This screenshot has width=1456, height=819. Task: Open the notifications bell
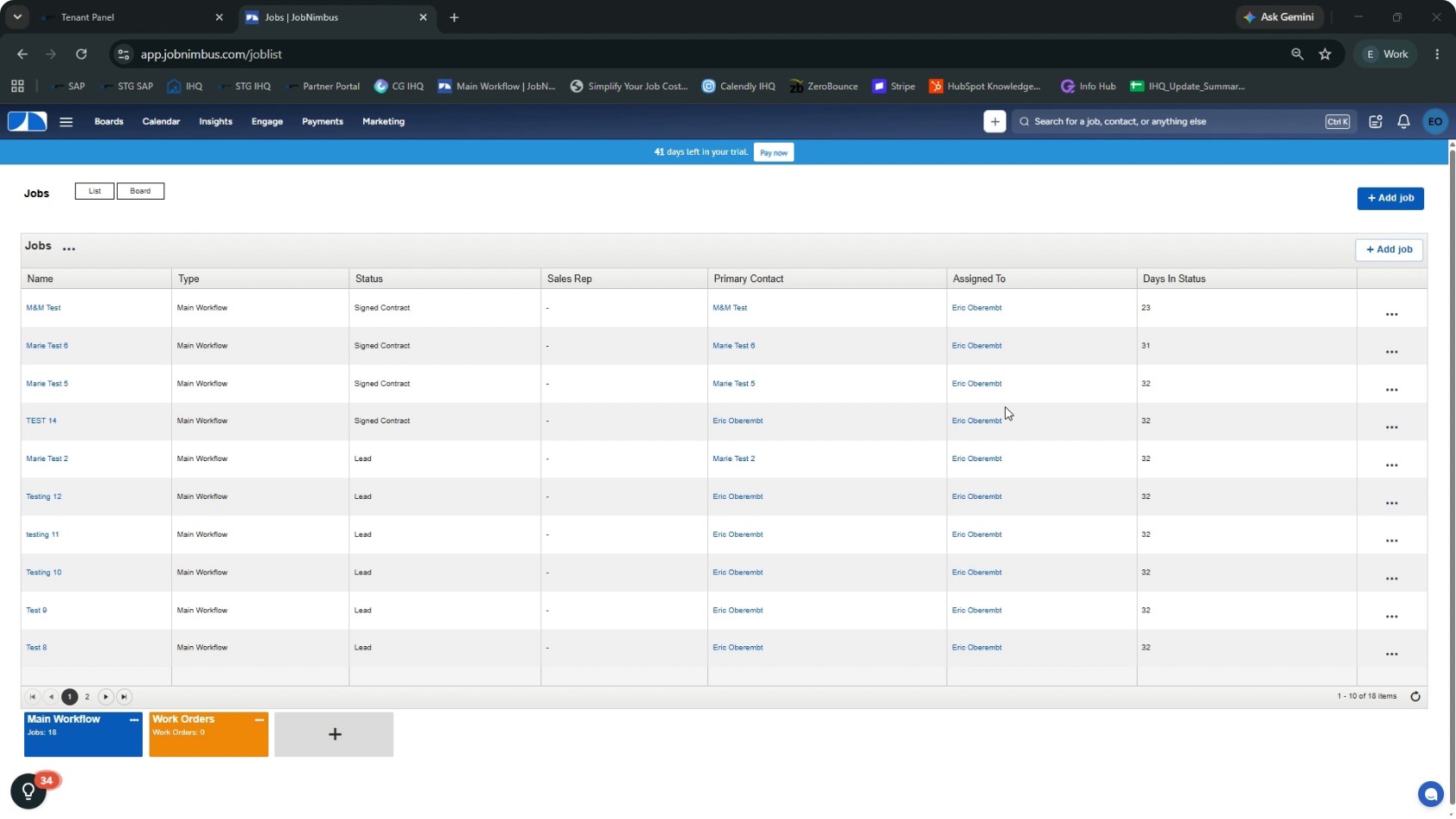pyautogui.click(x=1404, y=122)
